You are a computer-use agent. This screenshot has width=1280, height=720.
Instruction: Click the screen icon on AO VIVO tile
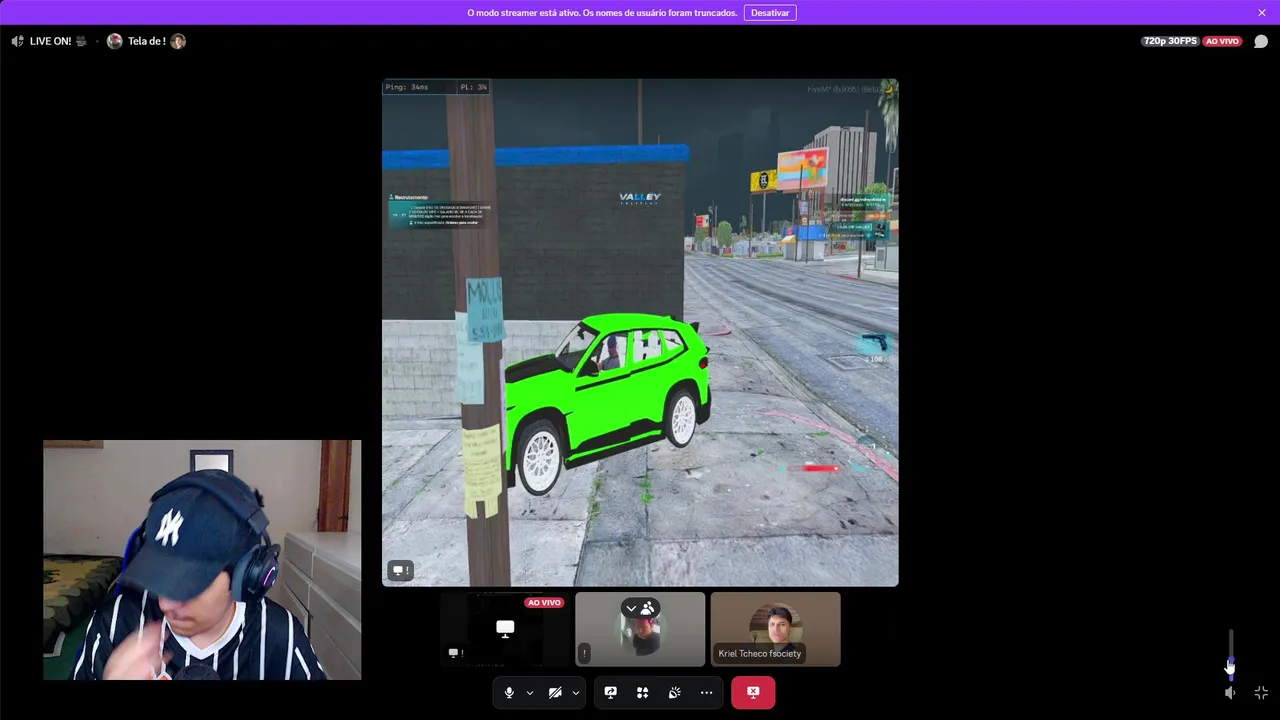pyautogui.click(x=455, y=653)
